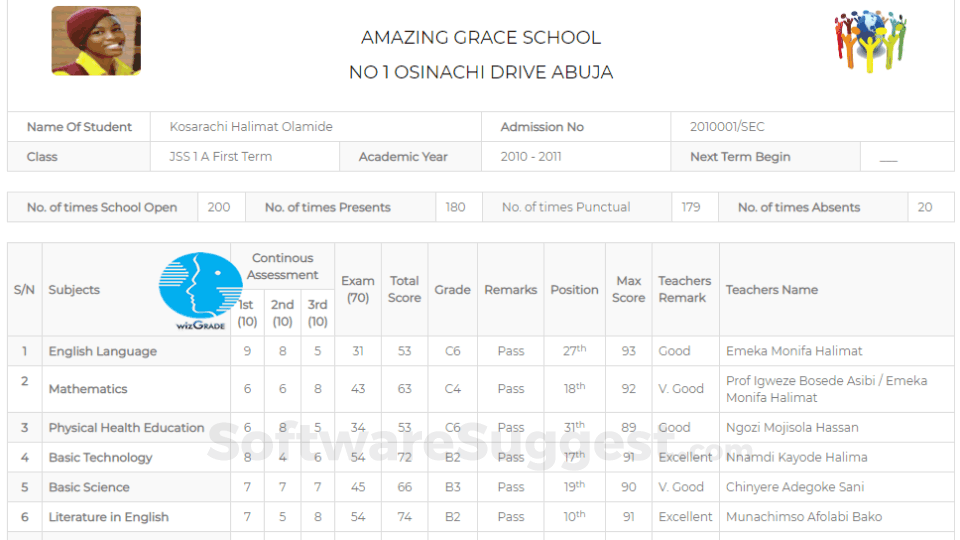Click the Academic Year 2010 - 2011 value
This screenshot has width=960, height=540.
531,157
